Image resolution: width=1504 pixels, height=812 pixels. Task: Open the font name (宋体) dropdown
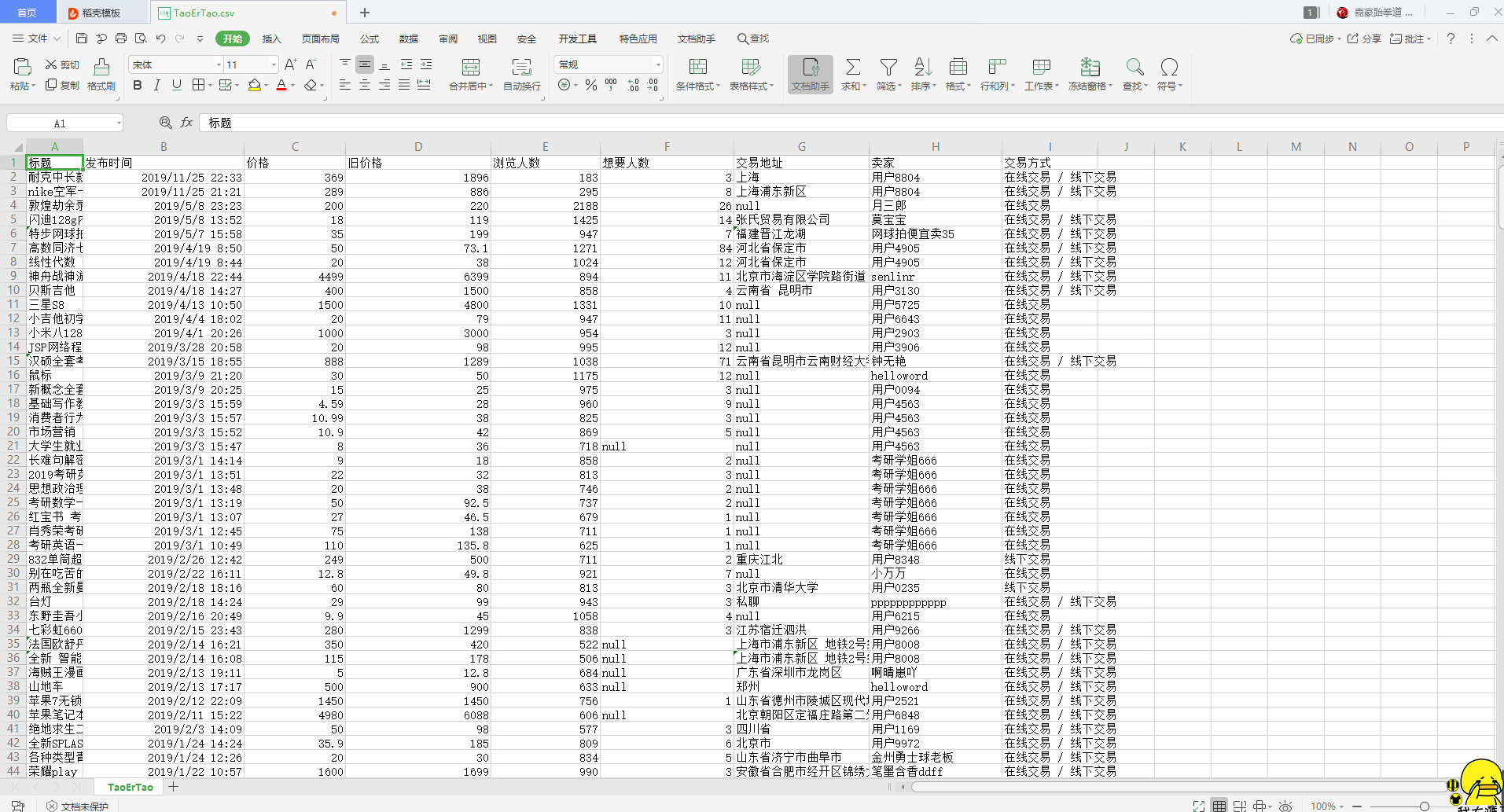[x=219, y=64]
